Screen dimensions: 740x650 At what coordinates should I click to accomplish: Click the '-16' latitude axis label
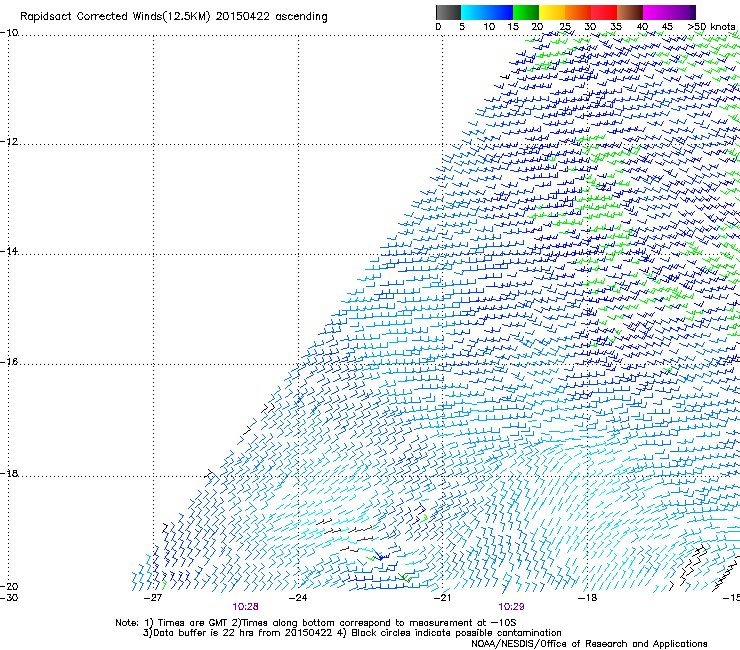pyautogui.click(x=9, y=362)
